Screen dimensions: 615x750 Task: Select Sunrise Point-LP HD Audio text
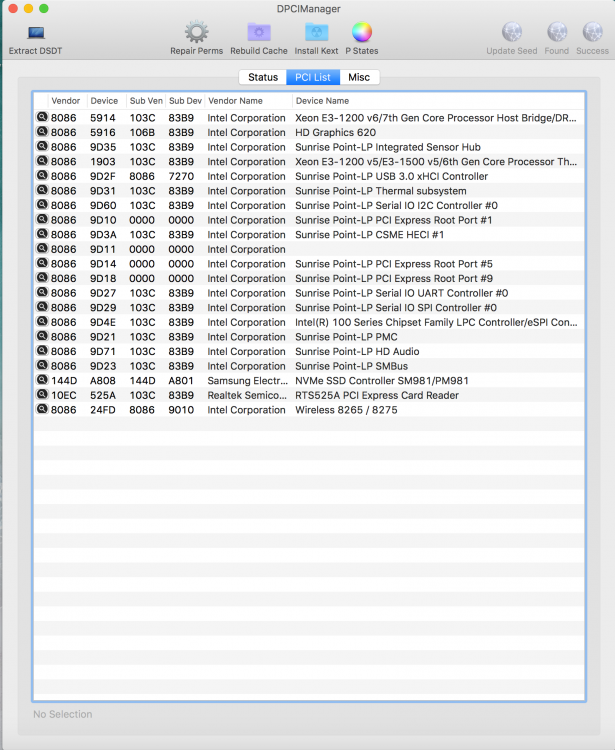(357, 352)
